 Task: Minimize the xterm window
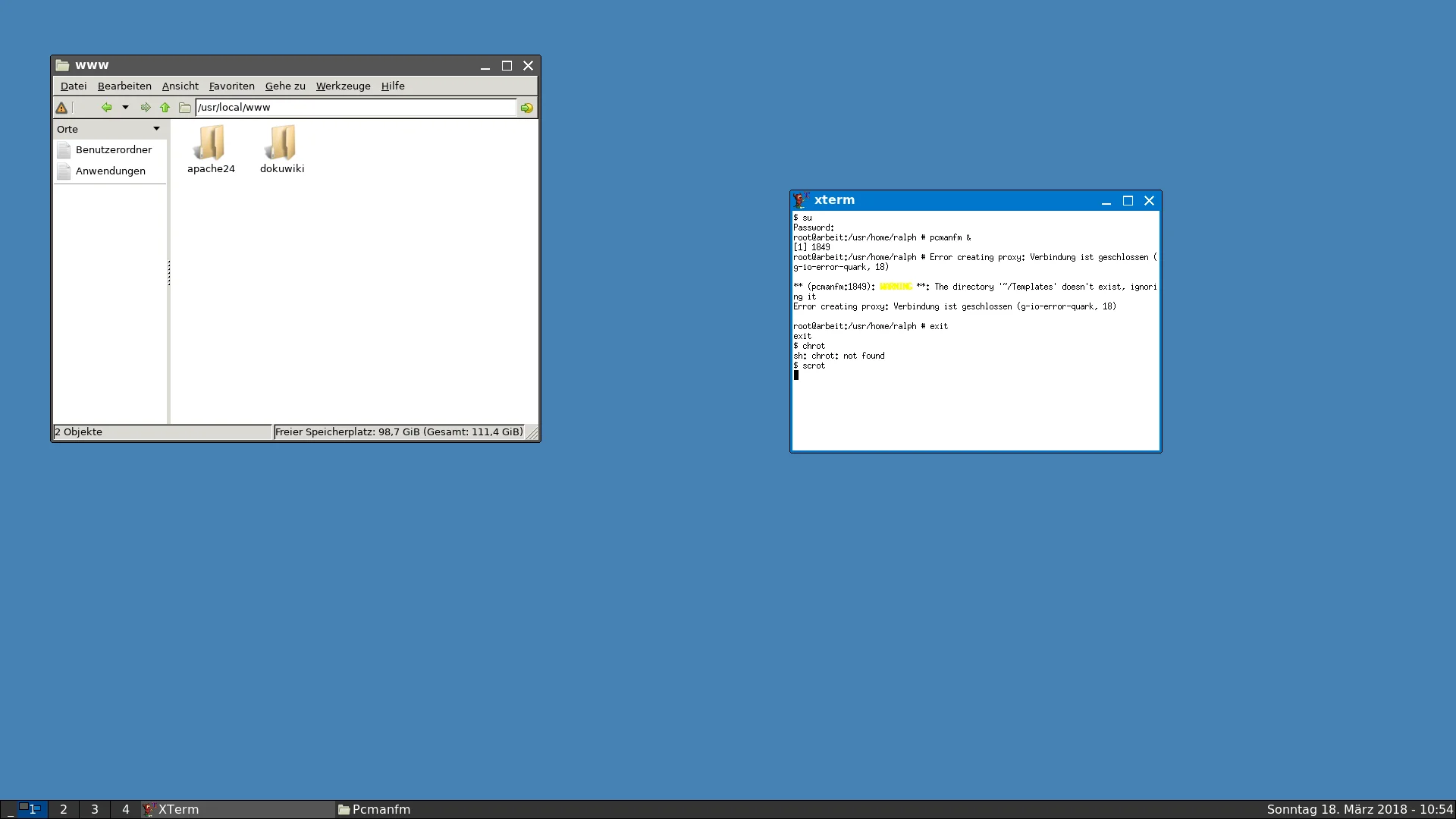(1106, 201)
